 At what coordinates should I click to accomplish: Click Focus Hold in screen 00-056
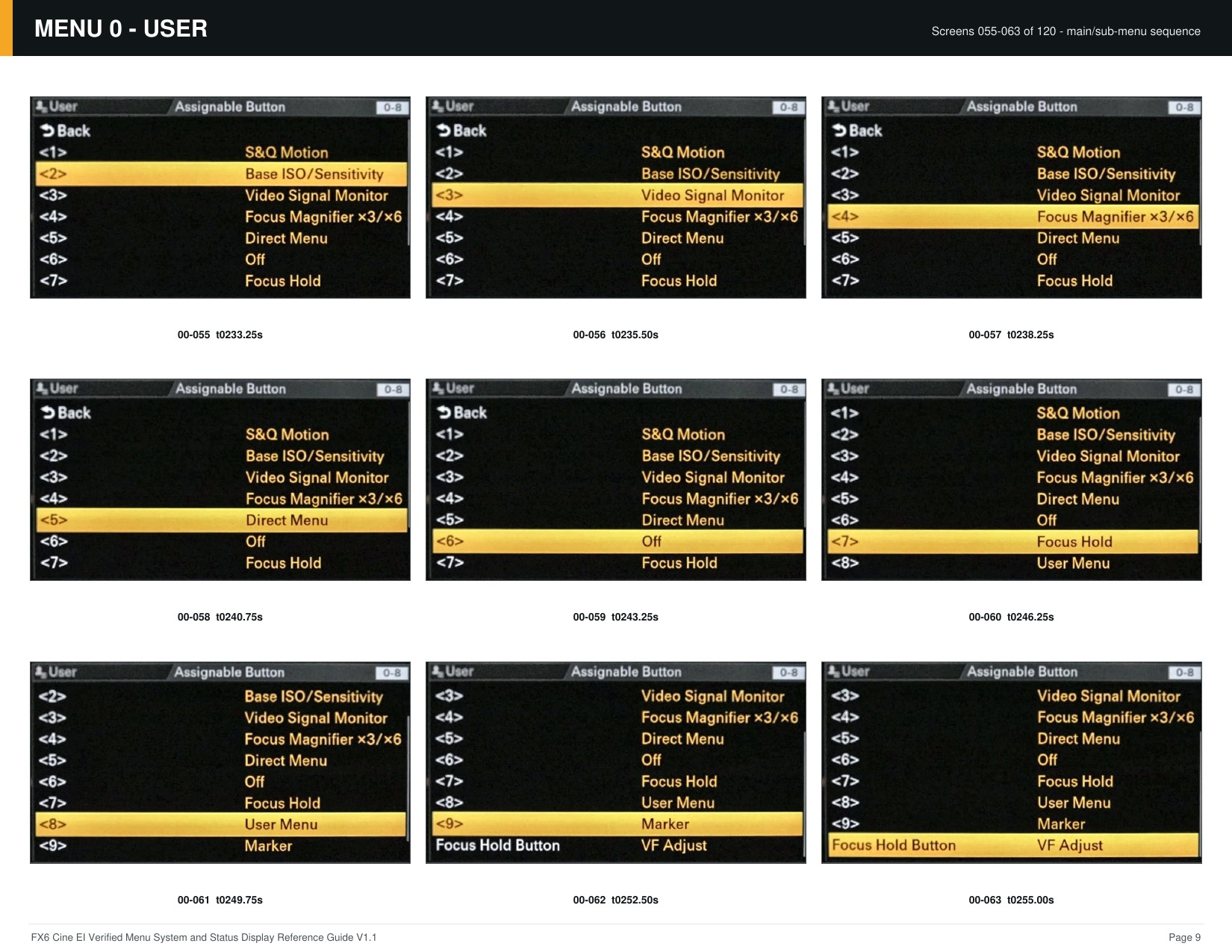click(679, 281)
